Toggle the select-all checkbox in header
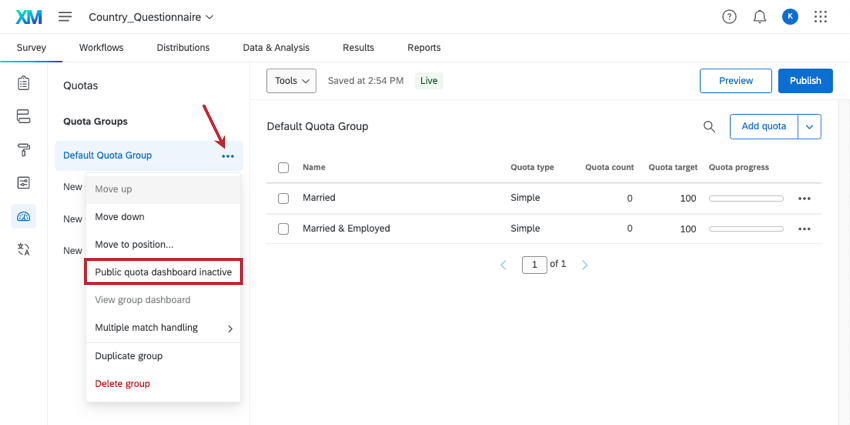Screen dimensions: 850x425 tap(283, 167)
